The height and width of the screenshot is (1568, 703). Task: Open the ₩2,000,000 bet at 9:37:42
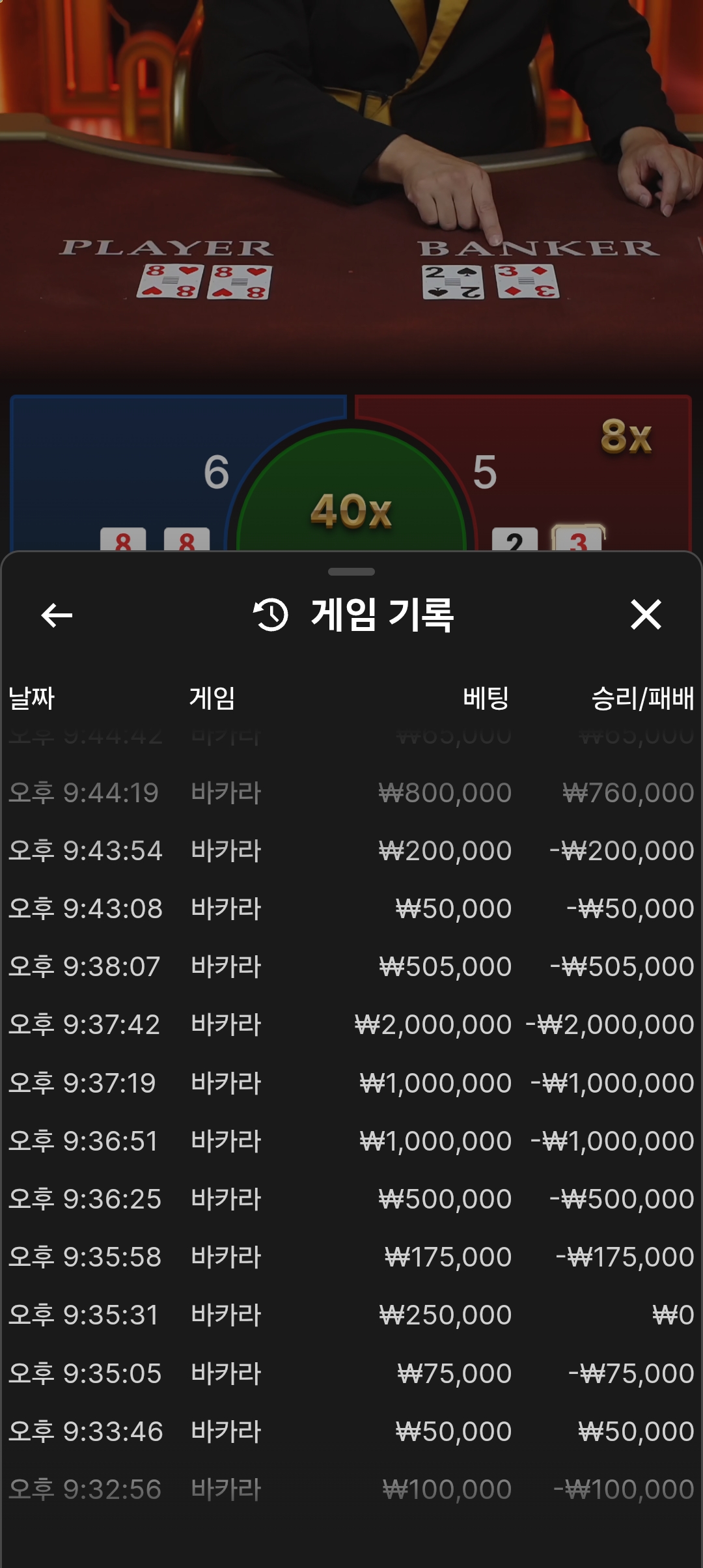pos(351,1024)
